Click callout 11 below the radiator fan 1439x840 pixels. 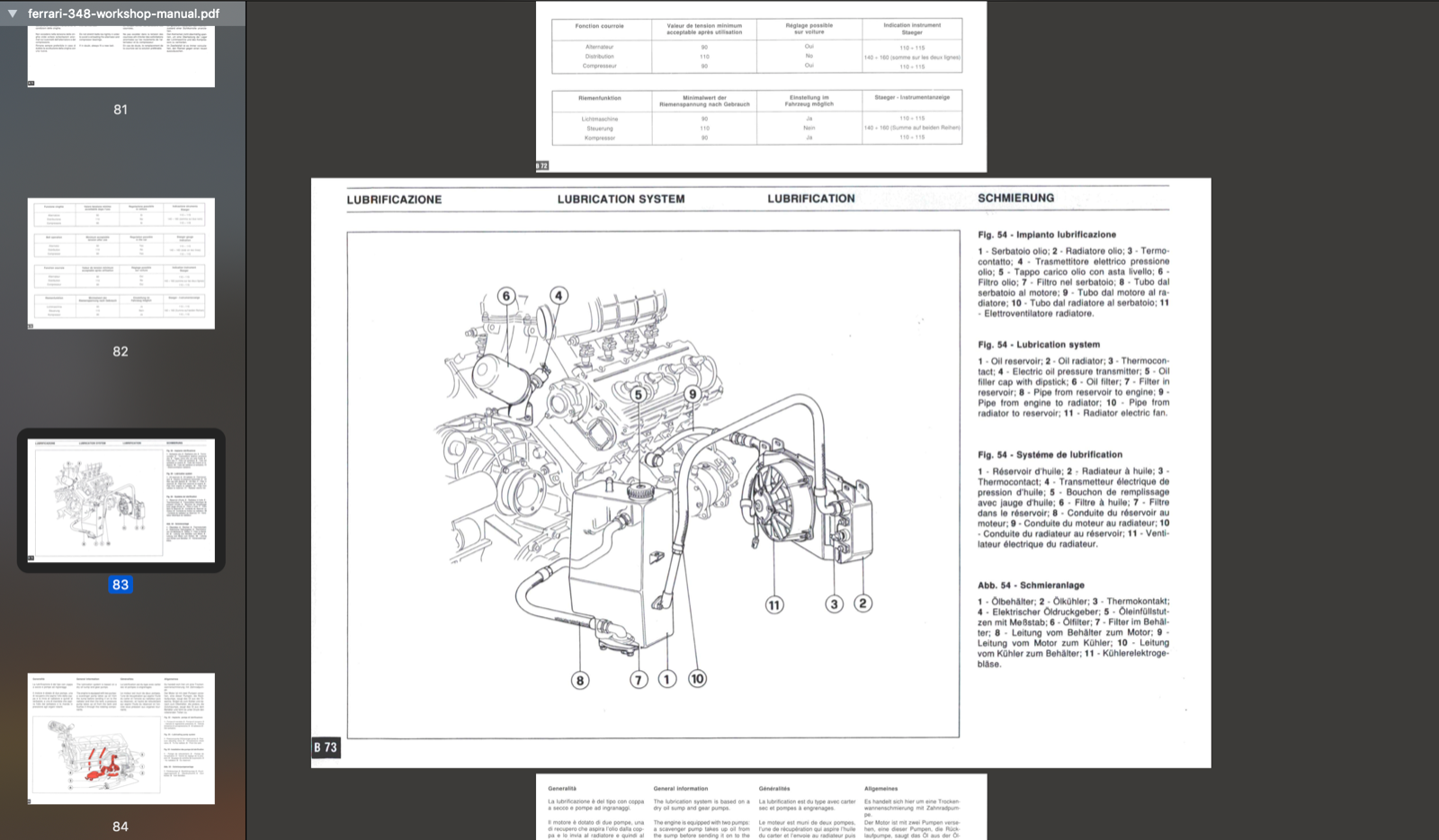[x=774, y=604]
